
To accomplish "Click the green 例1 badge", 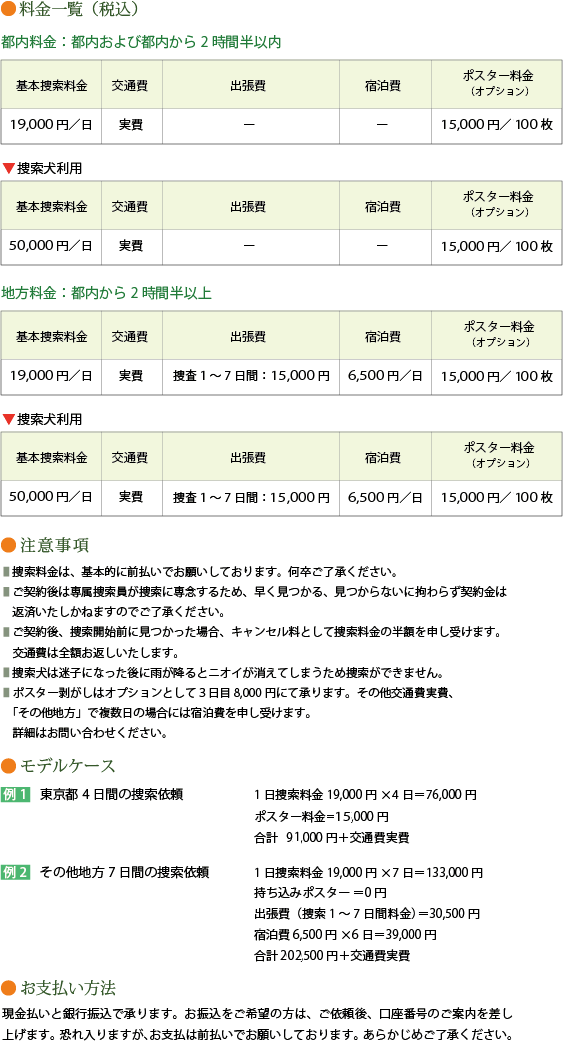I will [x=16, y=795].
